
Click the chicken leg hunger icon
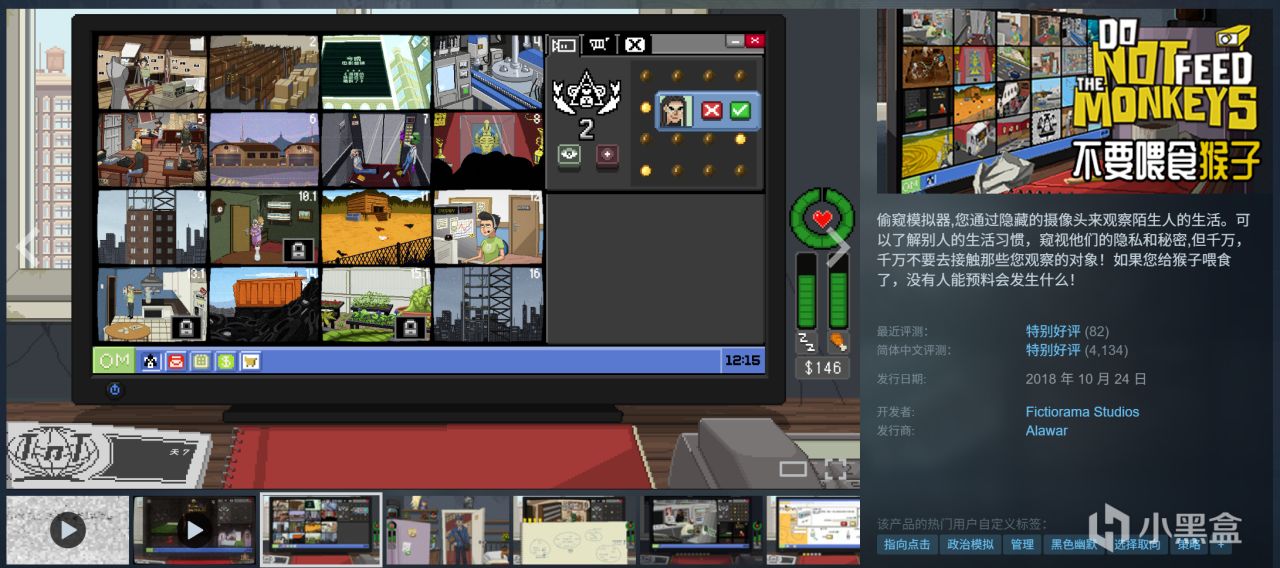[x=838, y=342]
